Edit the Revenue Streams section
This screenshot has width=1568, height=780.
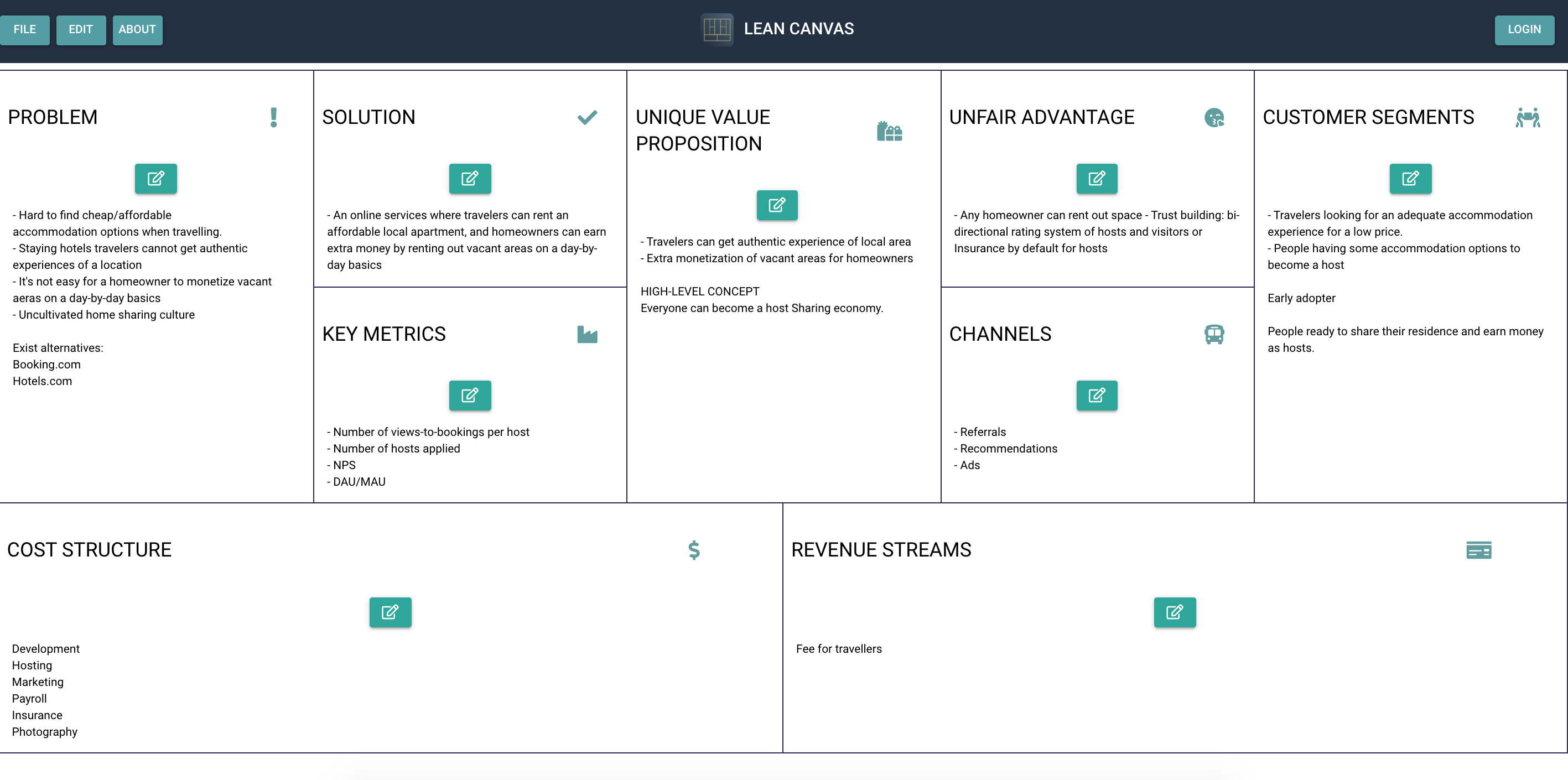pos(1175,613)
